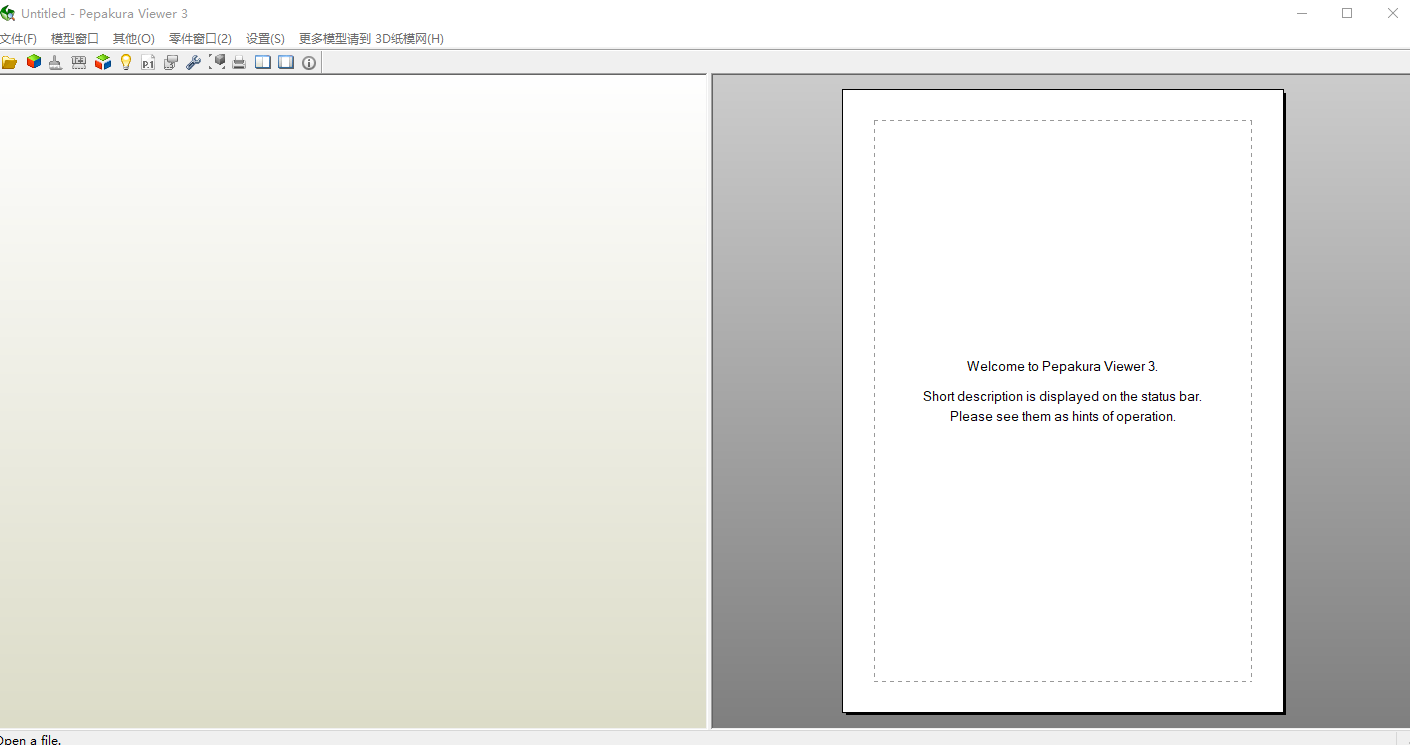The width and height of the screenshot is (1410, 745).
Task: Open the 文件(F) menu
Action: pyautogui.click(x=18, y=39)
